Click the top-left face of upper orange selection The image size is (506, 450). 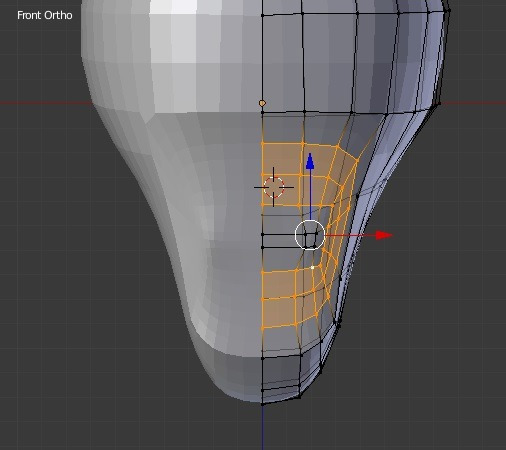click(x=282, y=159)
